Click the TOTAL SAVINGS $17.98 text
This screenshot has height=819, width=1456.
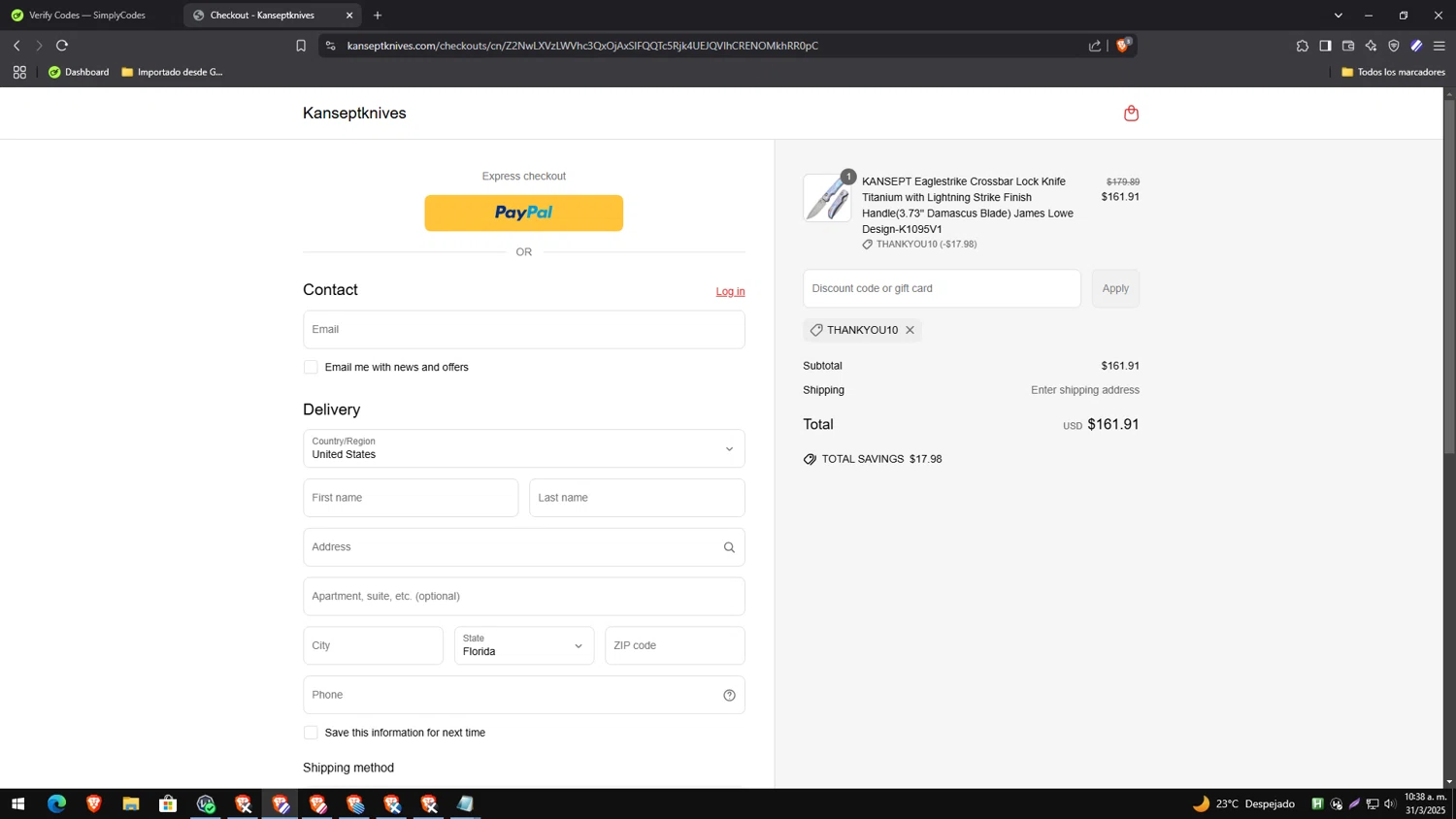pos(881,459)
